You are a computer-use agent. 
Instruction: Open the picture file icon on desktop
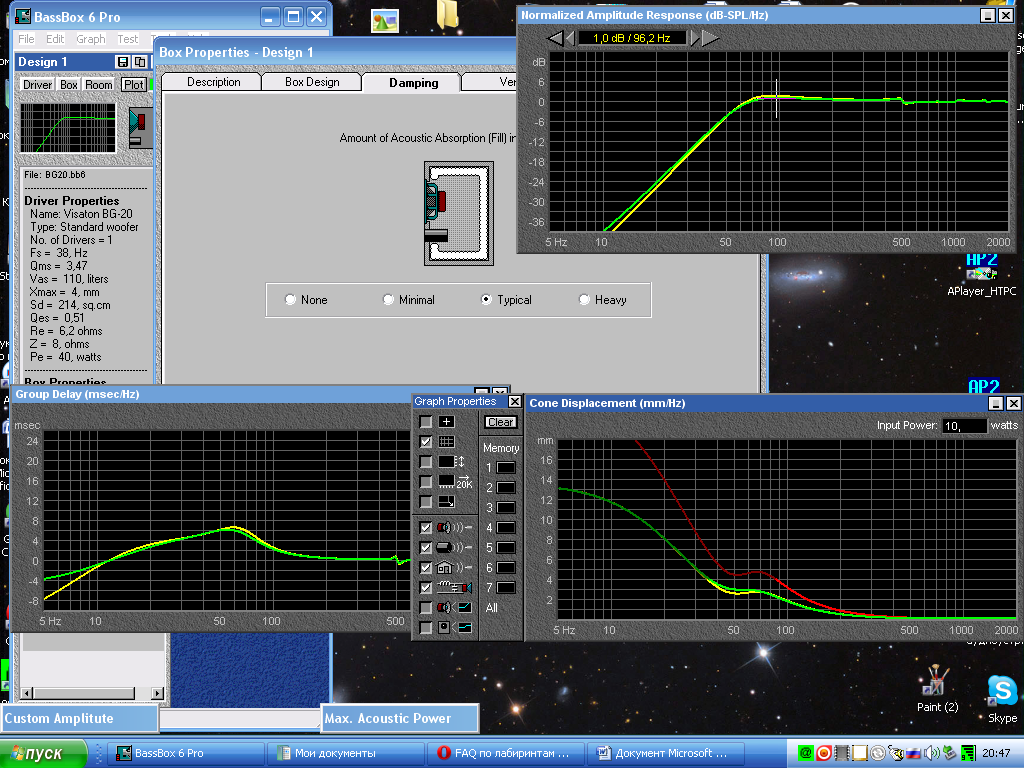click(385, 21)
